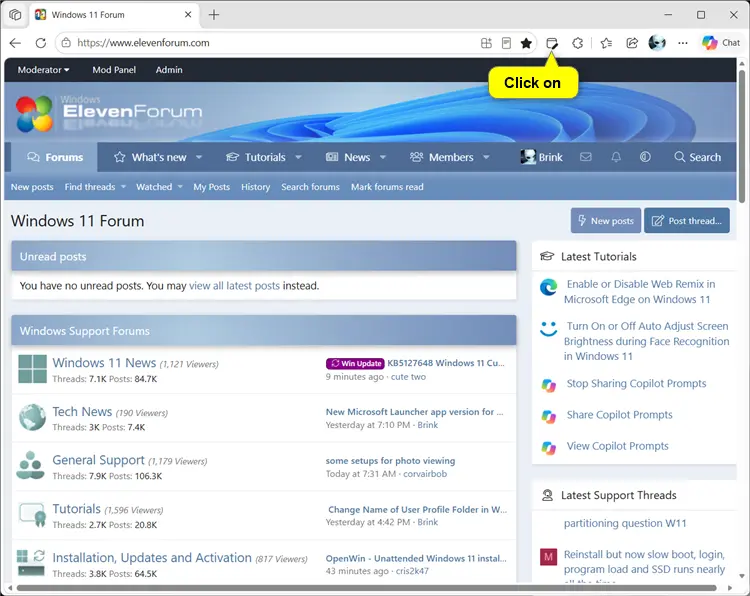Click the New posts button
750x596 pixels.
point(606,221)
